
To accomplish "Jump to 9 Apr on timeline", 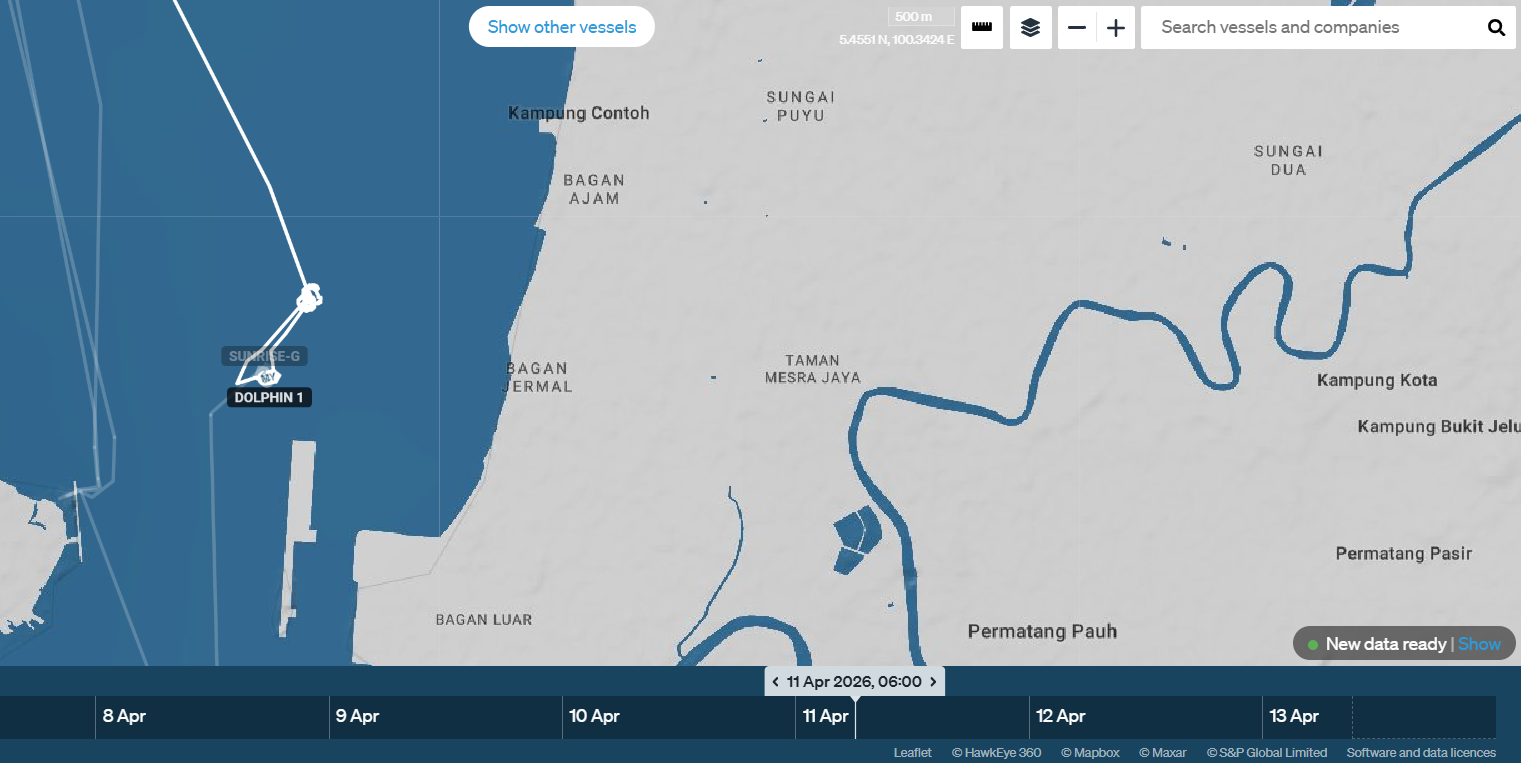I will [x=357, y=716].
